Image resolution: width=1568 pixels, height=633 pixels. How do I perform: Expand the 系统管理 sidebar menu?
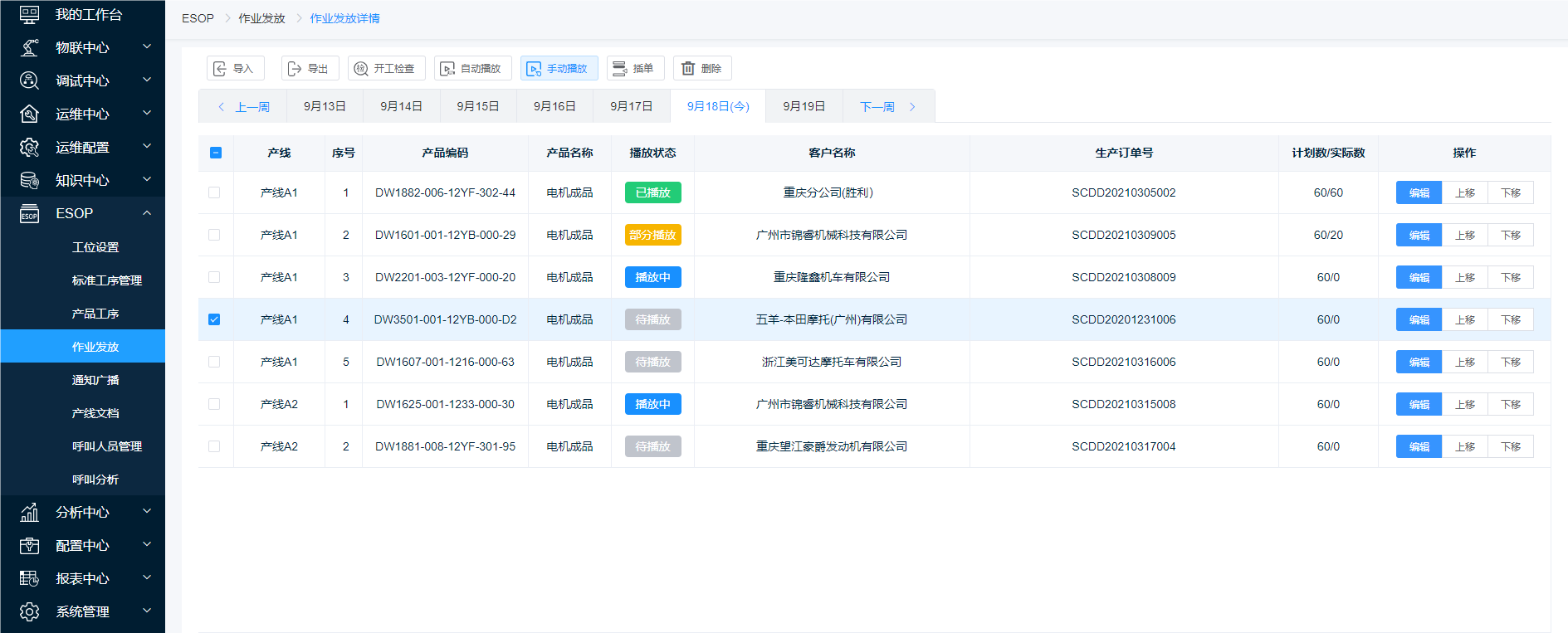click(x=83, y=611)
